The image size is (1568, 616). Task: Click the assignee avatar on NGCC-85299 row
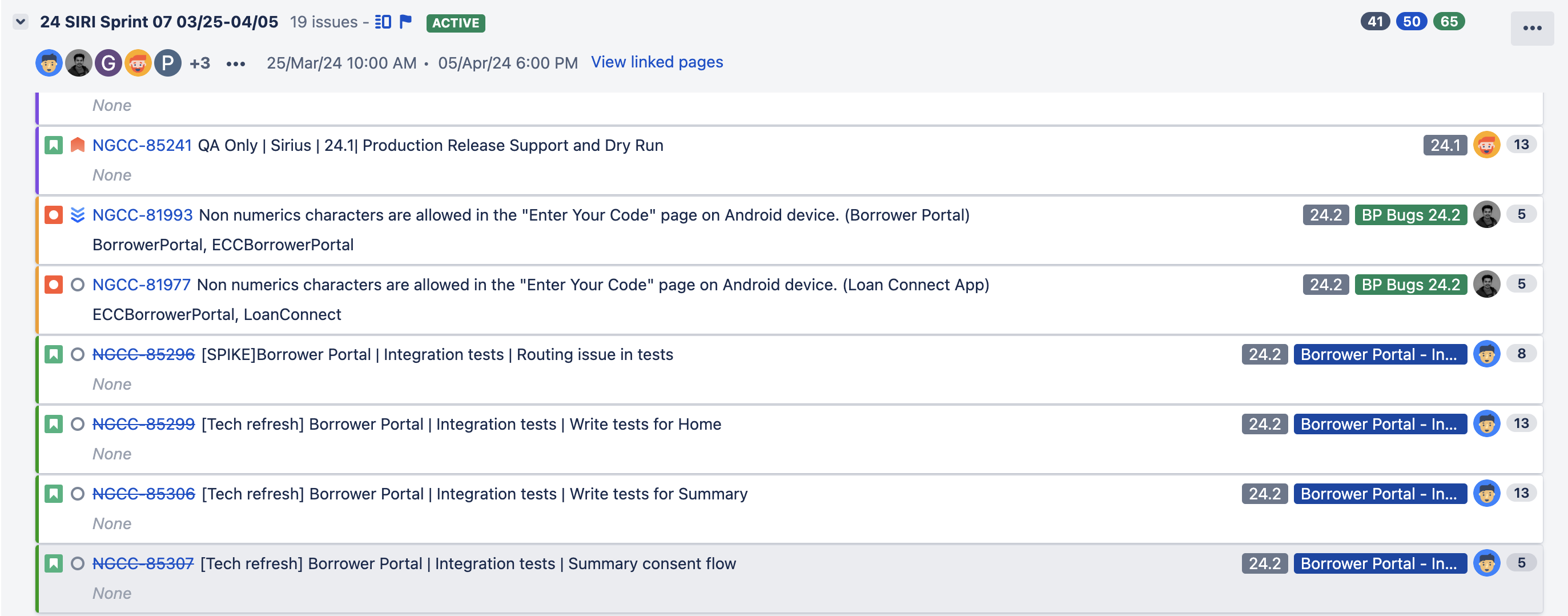(x=1486, y=424)
